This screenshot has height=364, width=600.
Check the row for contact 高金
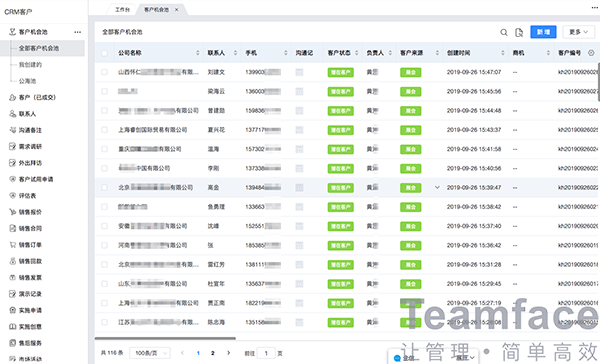coord(104,188)
